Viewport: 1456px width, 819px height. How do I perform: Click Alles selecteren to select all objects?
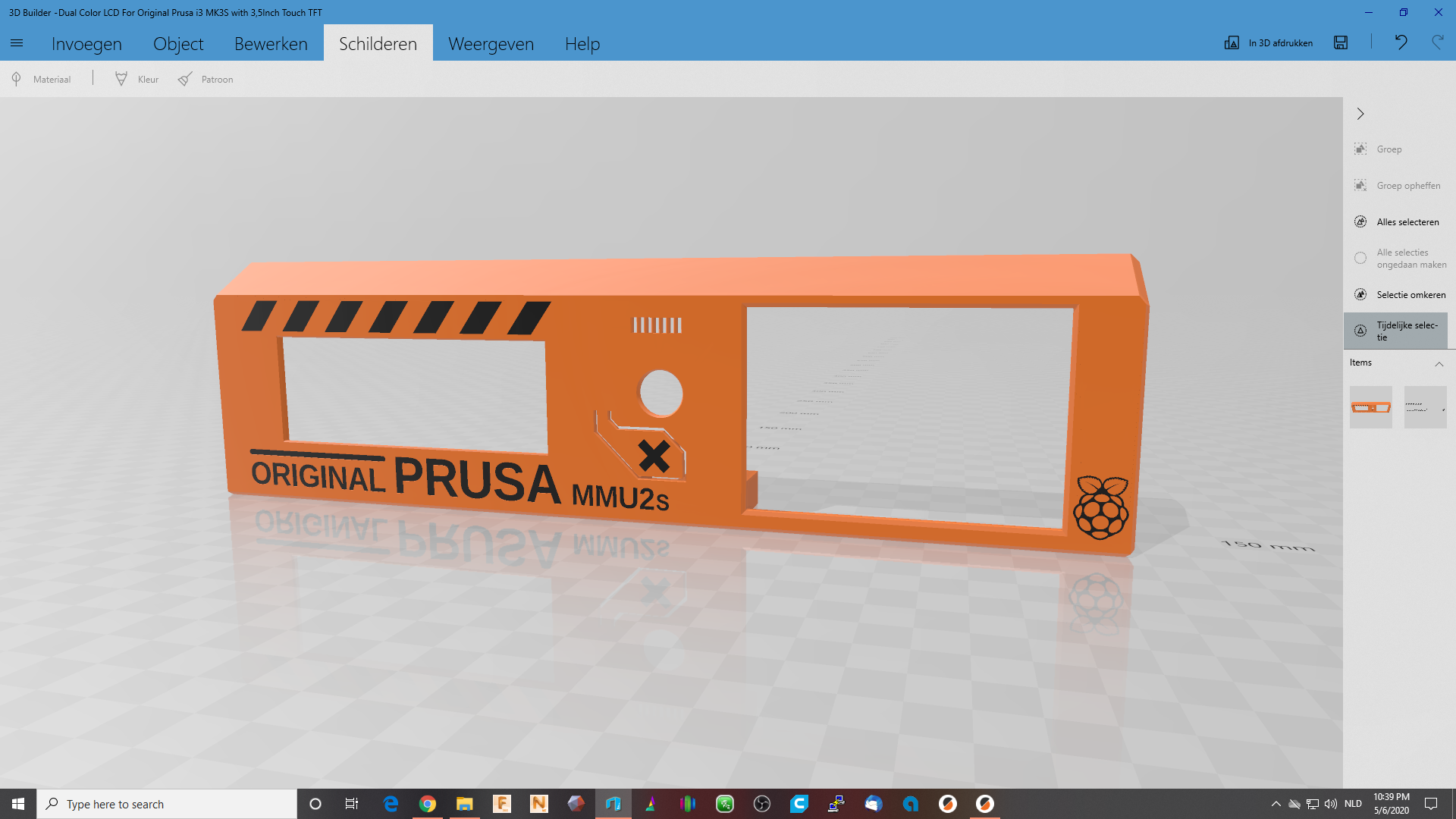tap(1407, 221)
